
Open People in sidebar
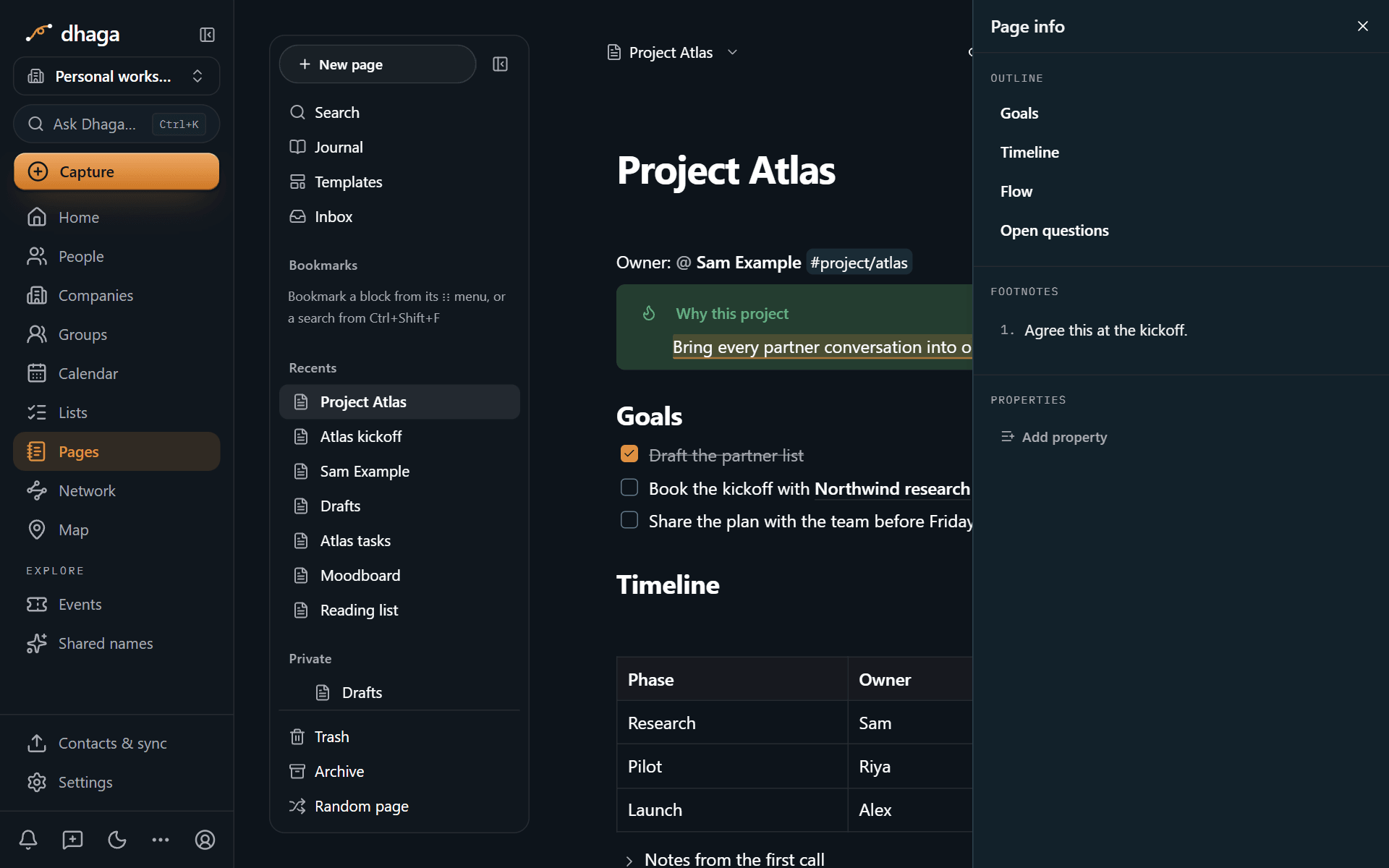click(x=116, y=256)
